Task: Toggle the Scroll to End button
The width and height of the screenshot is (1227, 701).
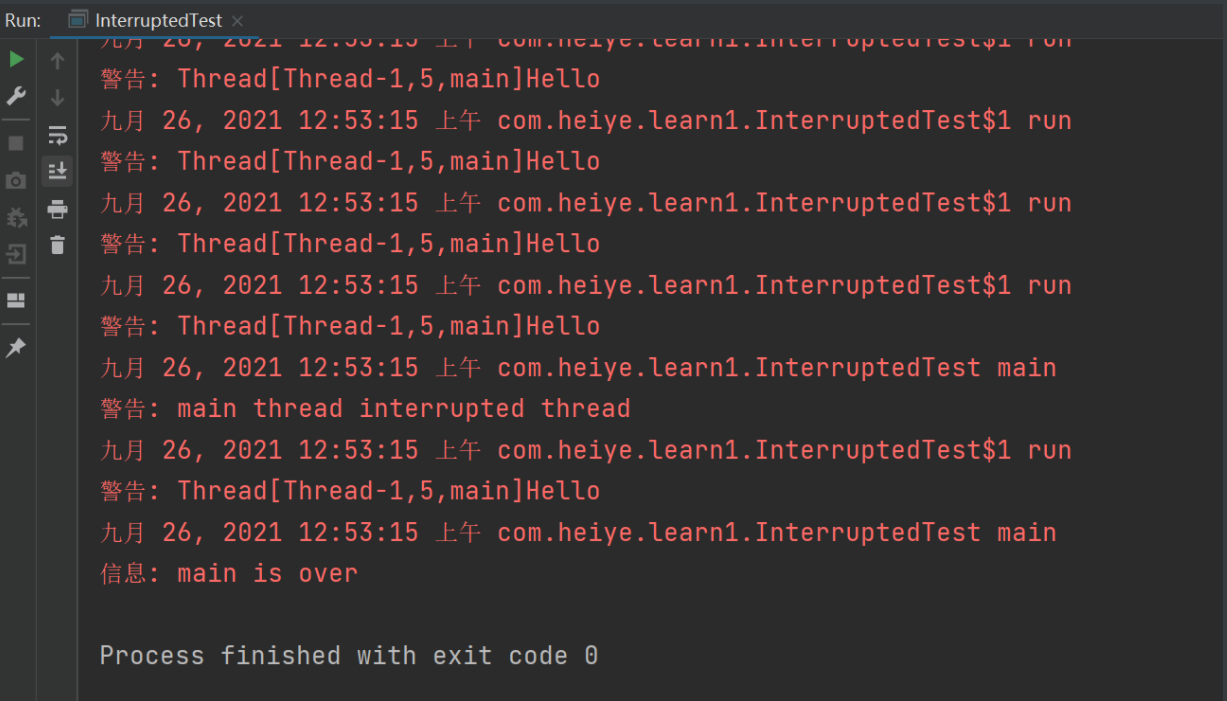Action: pyautogui.click(x=58, y=171)
